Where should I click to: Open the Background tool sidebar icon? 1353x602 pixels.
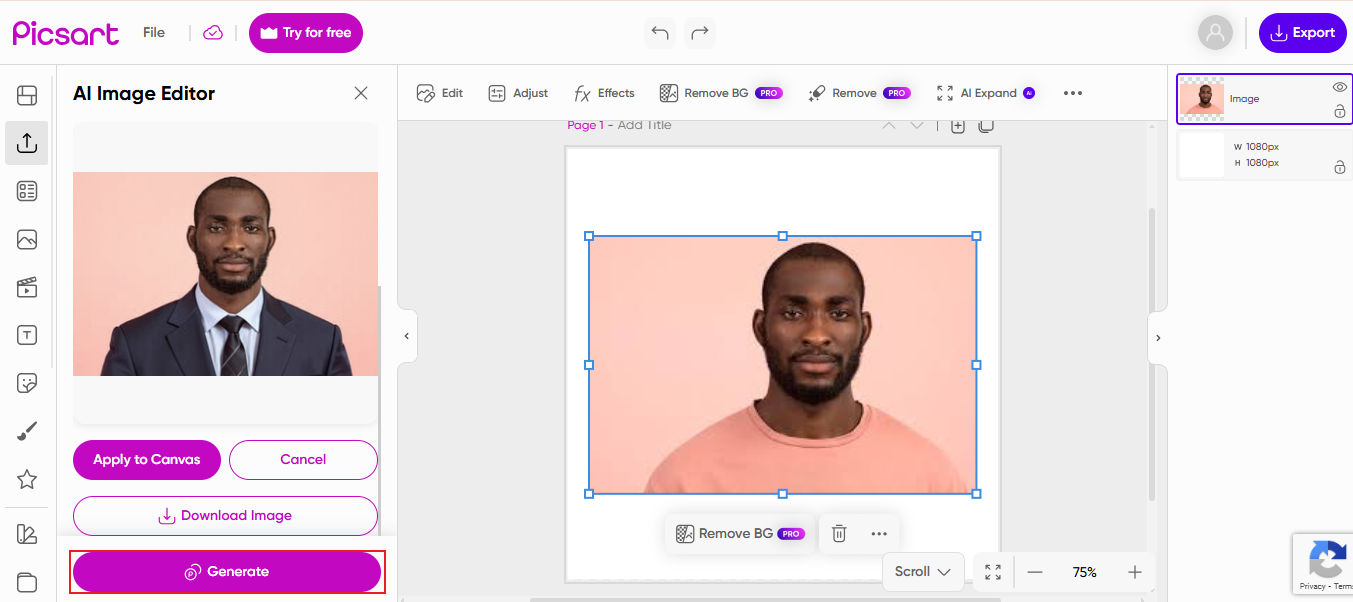pyautogui.click(x=27, y=534)
